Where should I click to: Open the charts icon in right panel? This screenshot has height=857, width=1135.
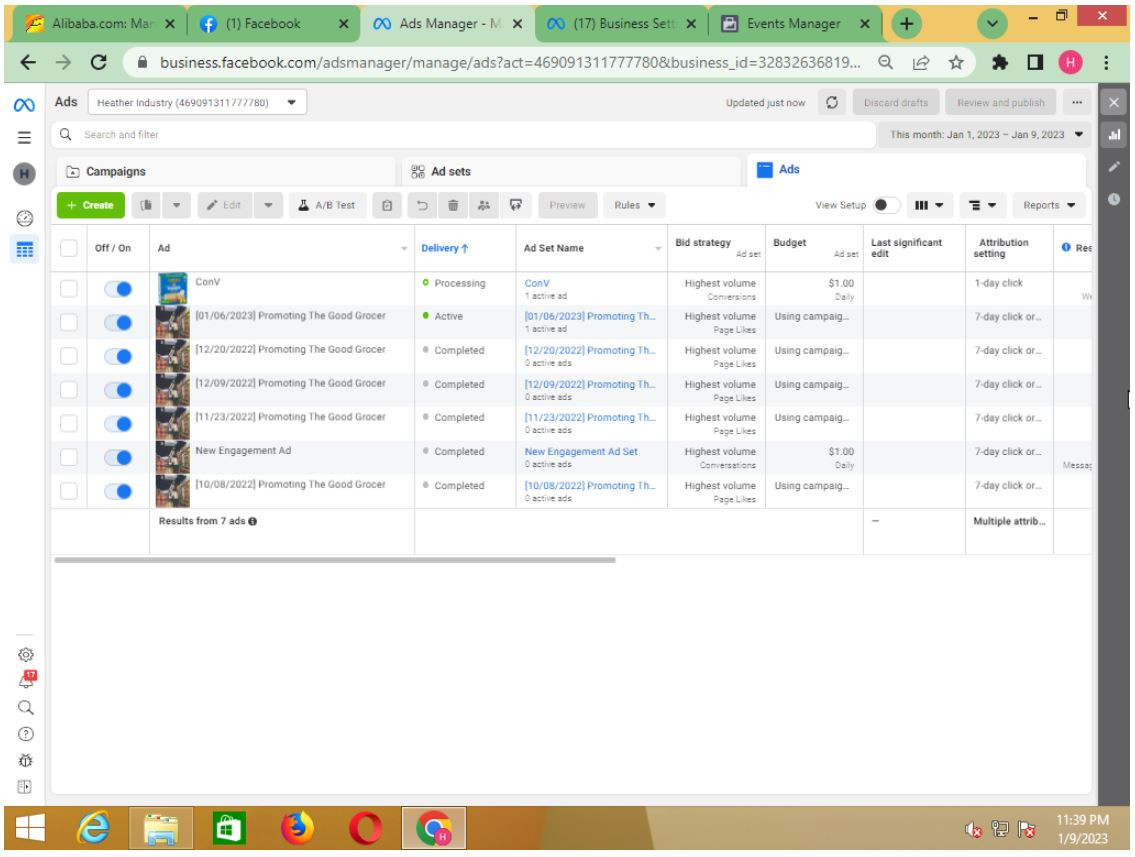coord(1114,135)
